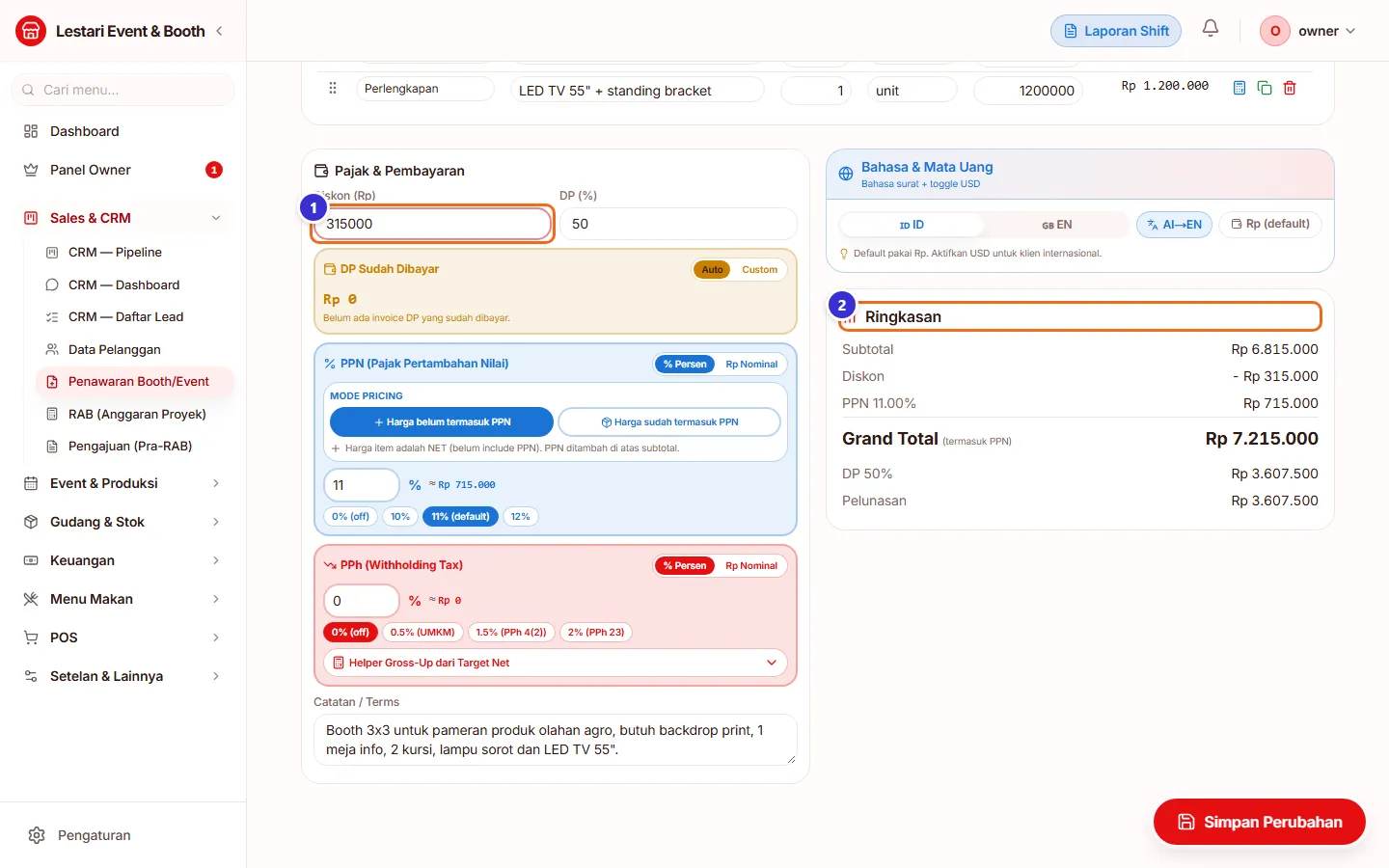
Task: Click the AI→EN translate button
Action: click(x=1174, y=225)
